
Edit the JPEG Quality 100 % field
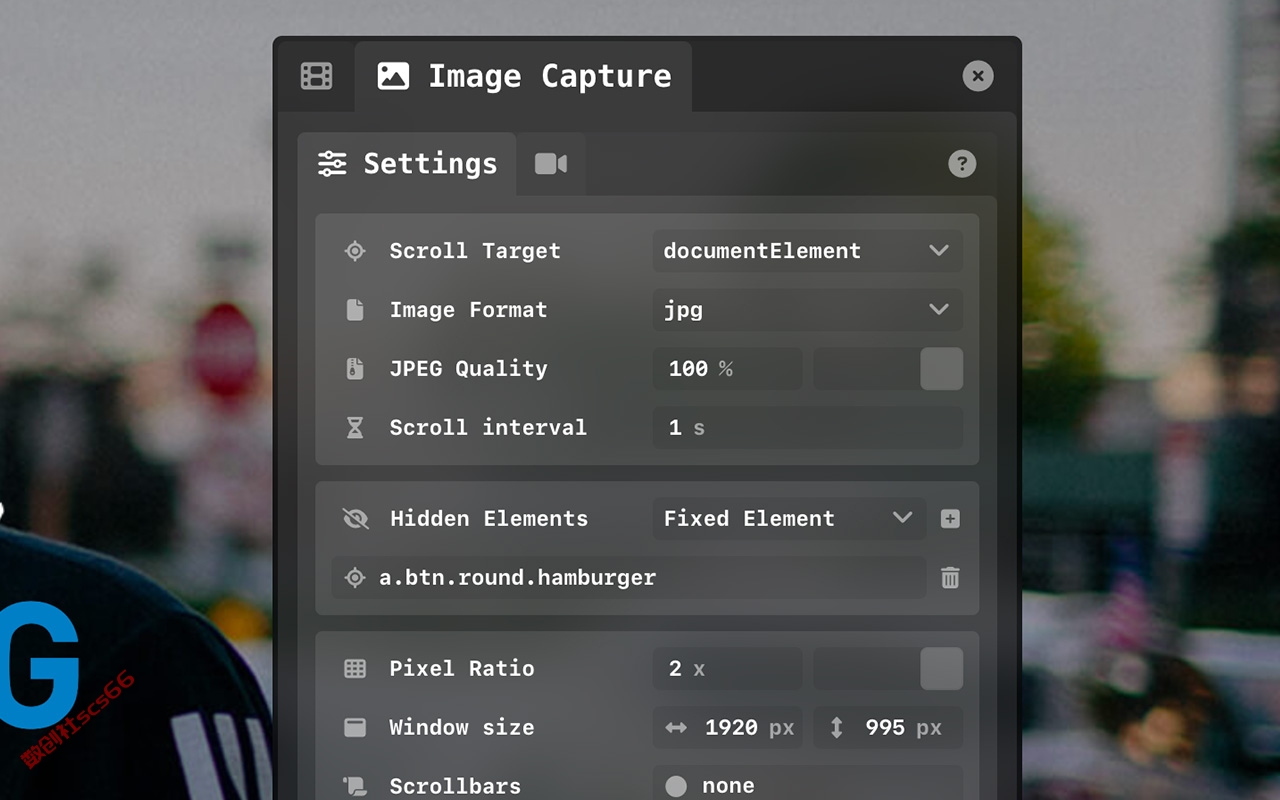728,369
